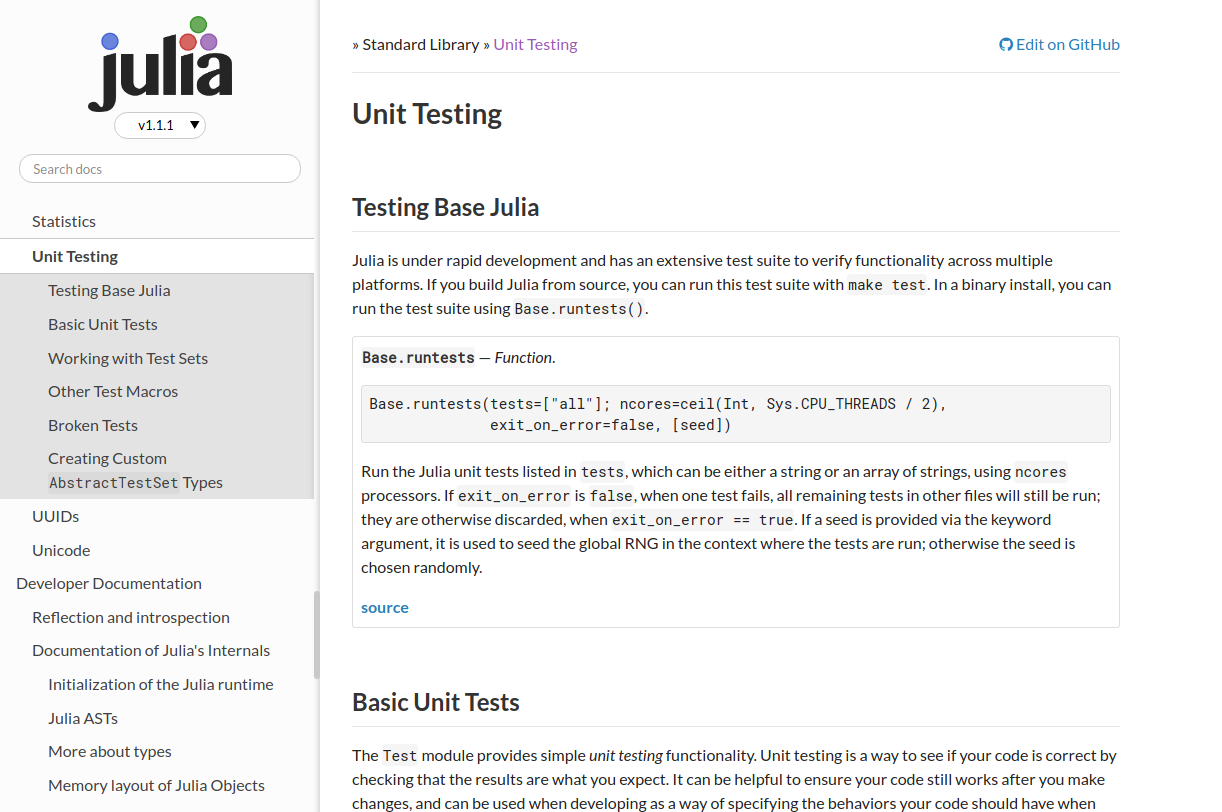
Task: Open Broken Tests sidebar entry
Action: (93, 425)
